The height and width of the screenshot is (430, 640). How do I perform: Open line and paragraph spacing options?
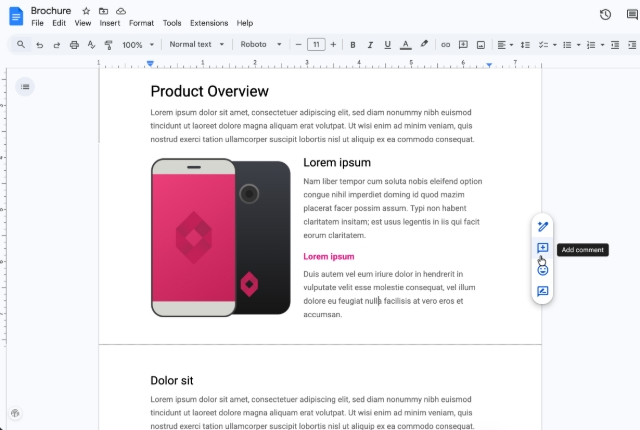[x=525, y=45]
